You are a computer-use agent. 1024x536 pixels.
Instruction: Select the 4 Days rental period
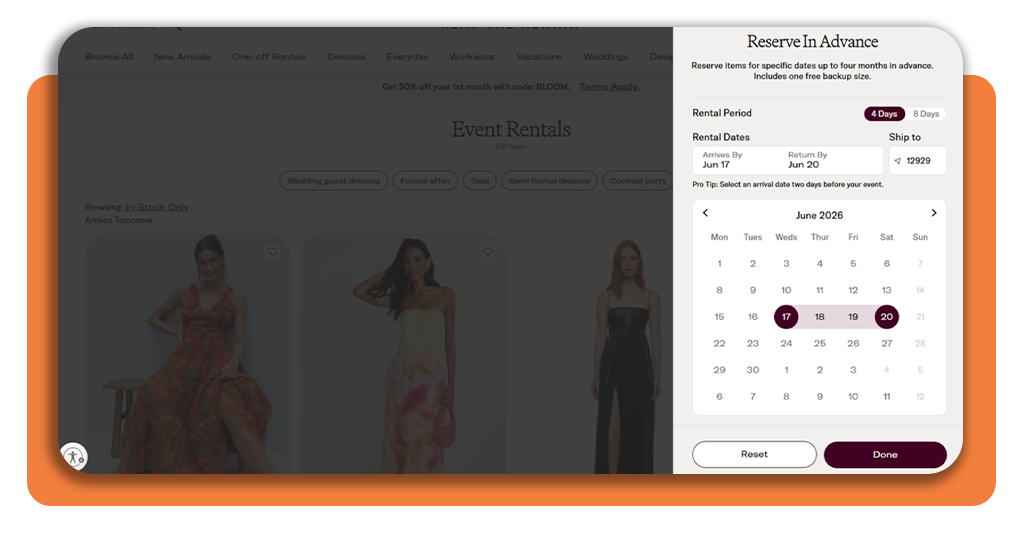click(x=884, y=114)
